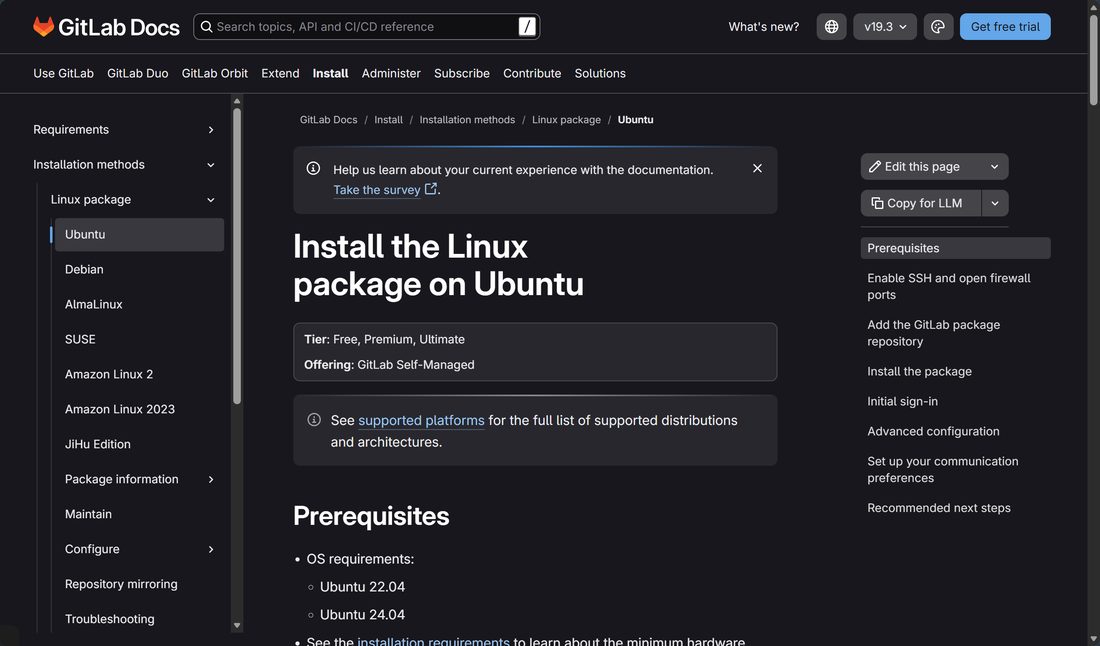Open Copy for LLM options arrow
This screenshot has height=646, width=1100.
pyautogui.click(x=995, y=203)
